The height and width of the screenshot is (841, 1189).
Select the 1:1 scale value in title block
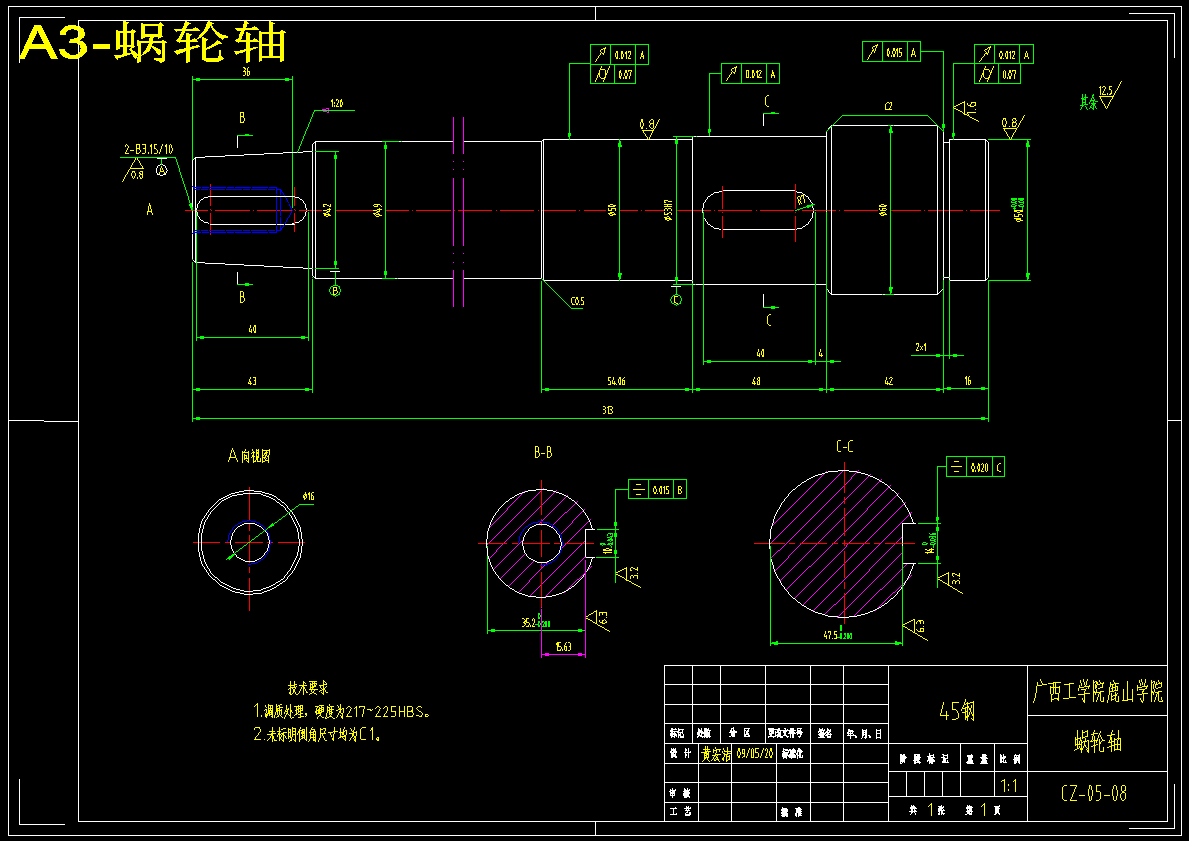pos(1009,785)
